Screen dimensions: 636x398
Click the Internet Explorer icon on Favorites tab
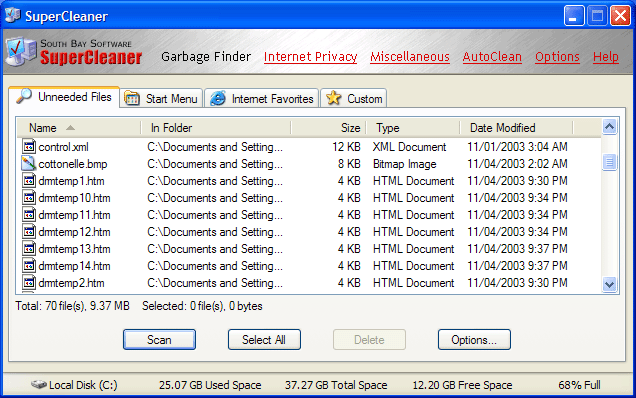217,99
